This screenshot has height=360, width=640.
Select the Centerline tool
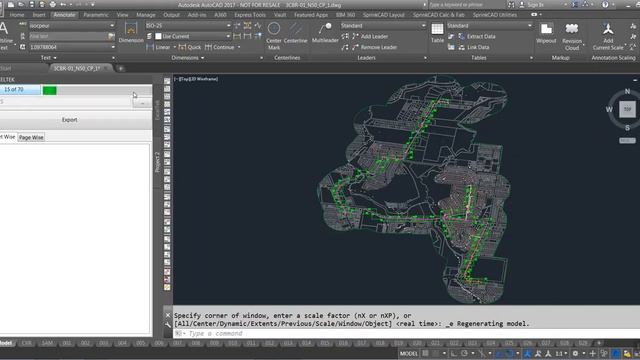point(296,33)
